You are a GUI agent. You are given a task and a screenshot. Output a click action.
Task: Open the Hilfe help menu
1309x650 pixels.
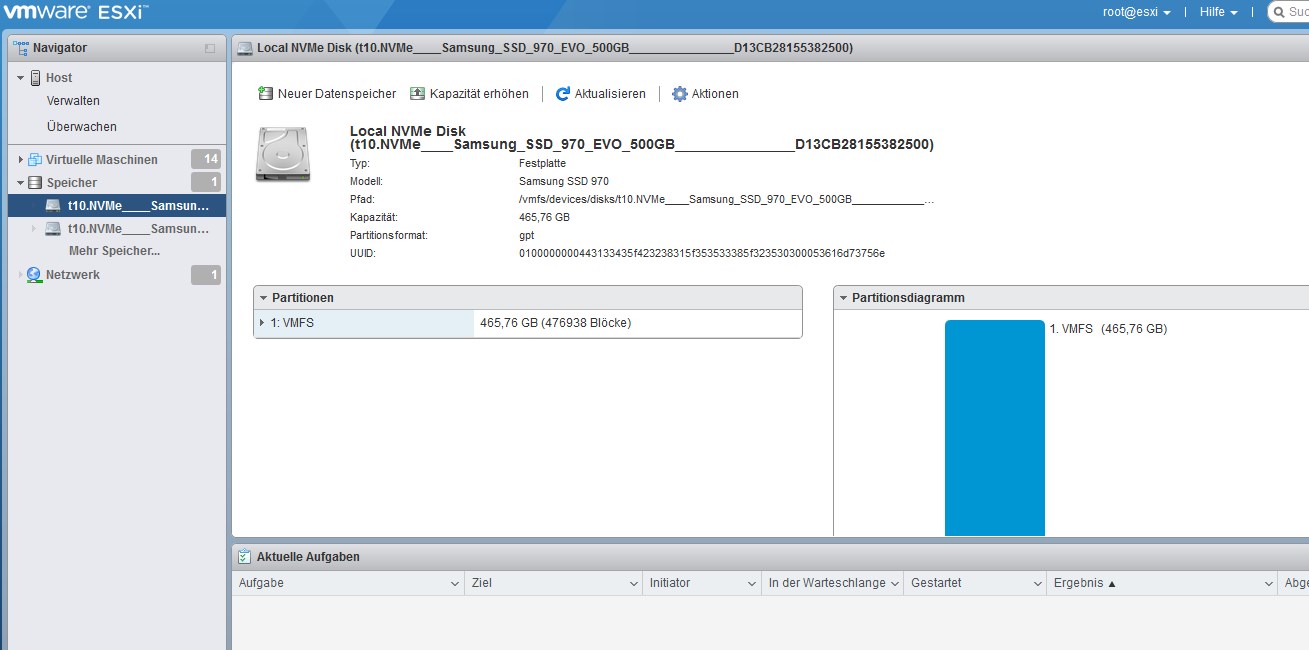(1218, 12)
